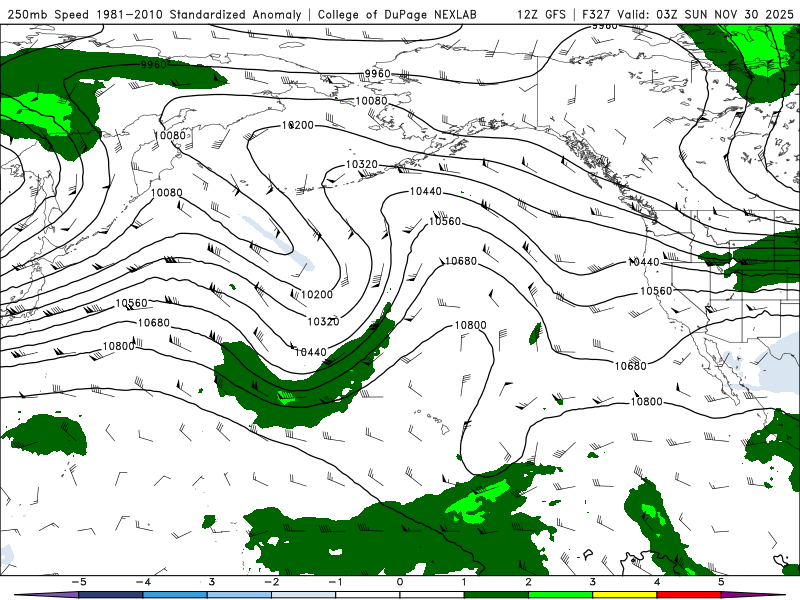800x600 pixels.
Task: Click the 'F327 Valid: 03Z SUN NOV 30 2025' text
Action: 688,14
